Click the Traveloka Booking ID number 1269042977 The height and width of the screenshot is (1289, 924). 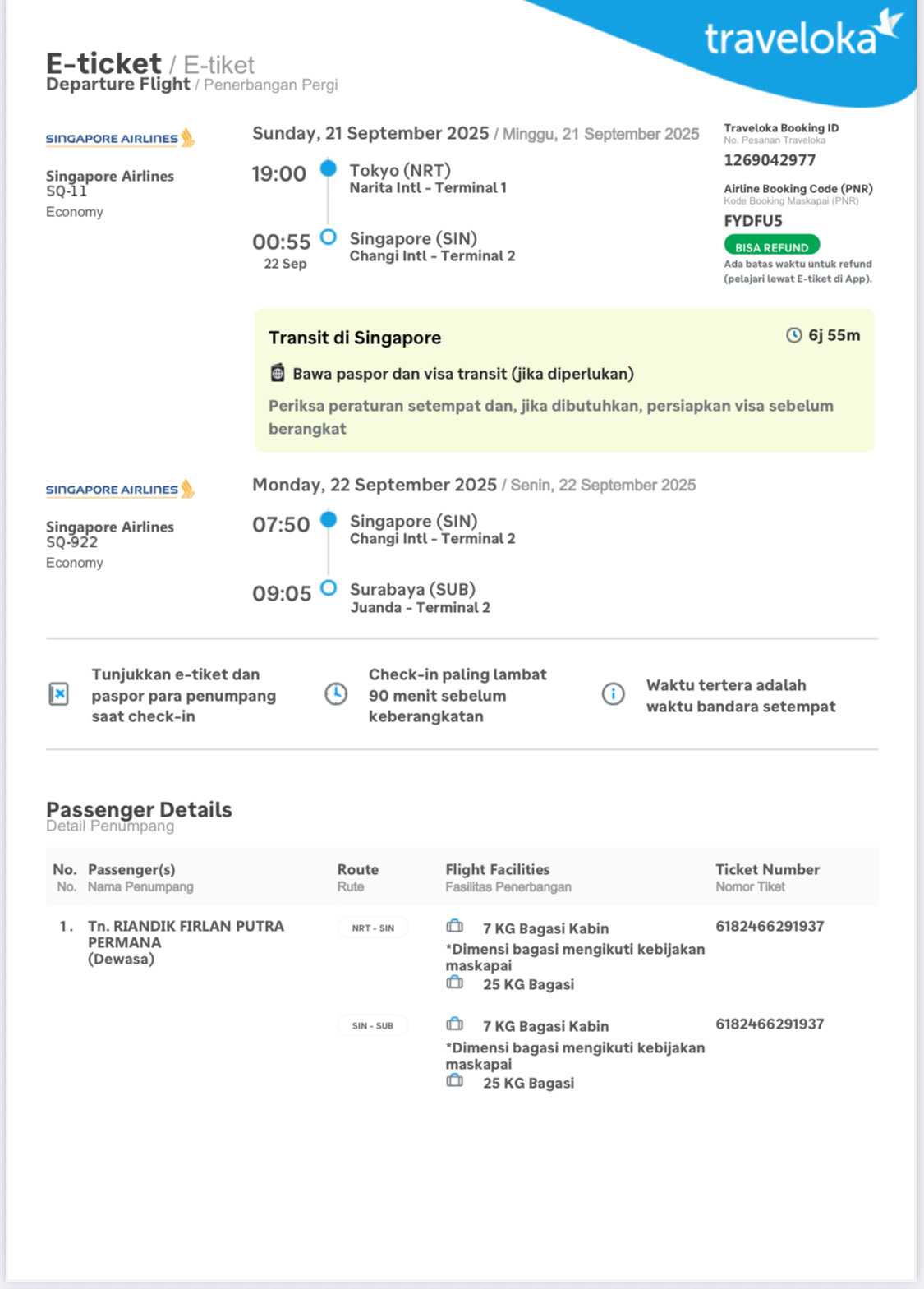770,160
